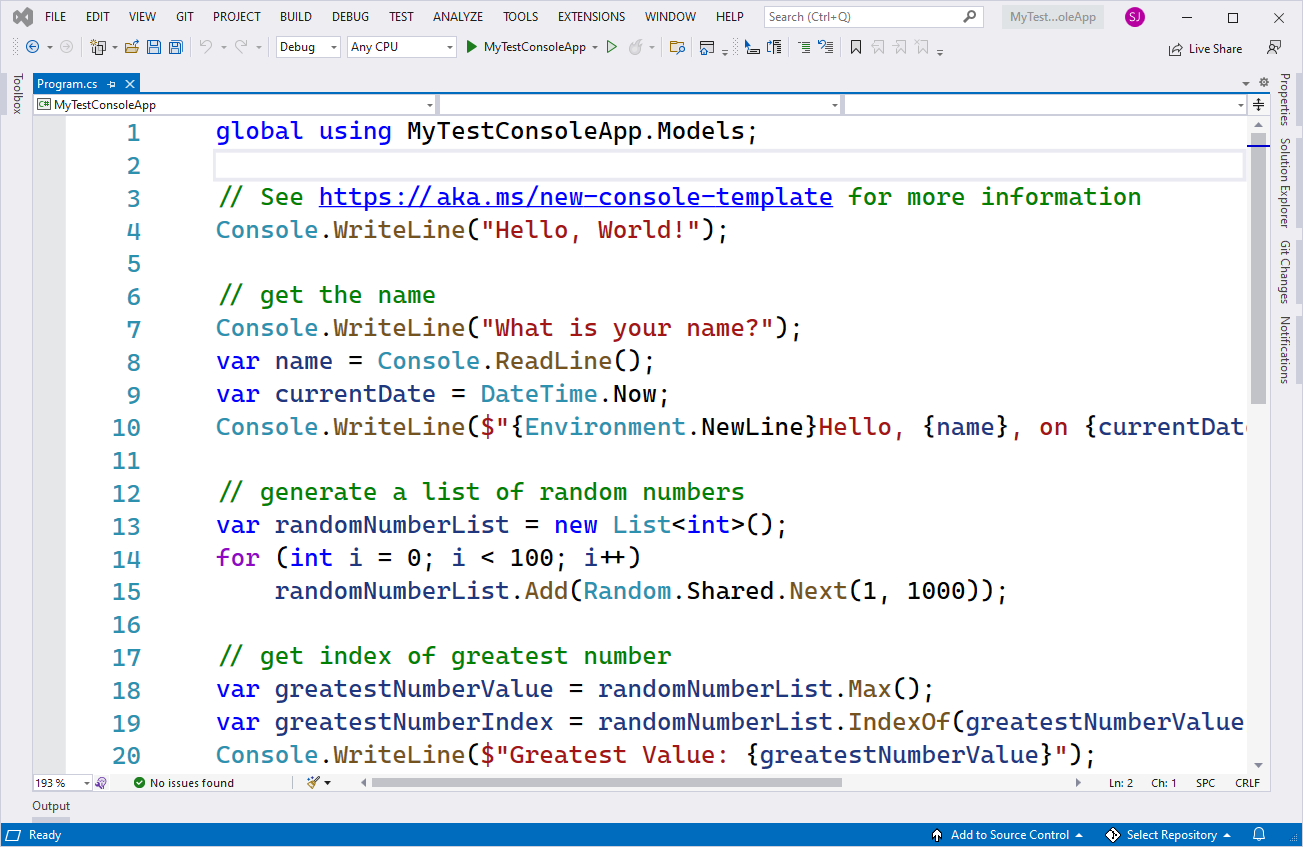Click the Open File folder icon
The image size is (1303, 847).
click(x=133, y=47)
